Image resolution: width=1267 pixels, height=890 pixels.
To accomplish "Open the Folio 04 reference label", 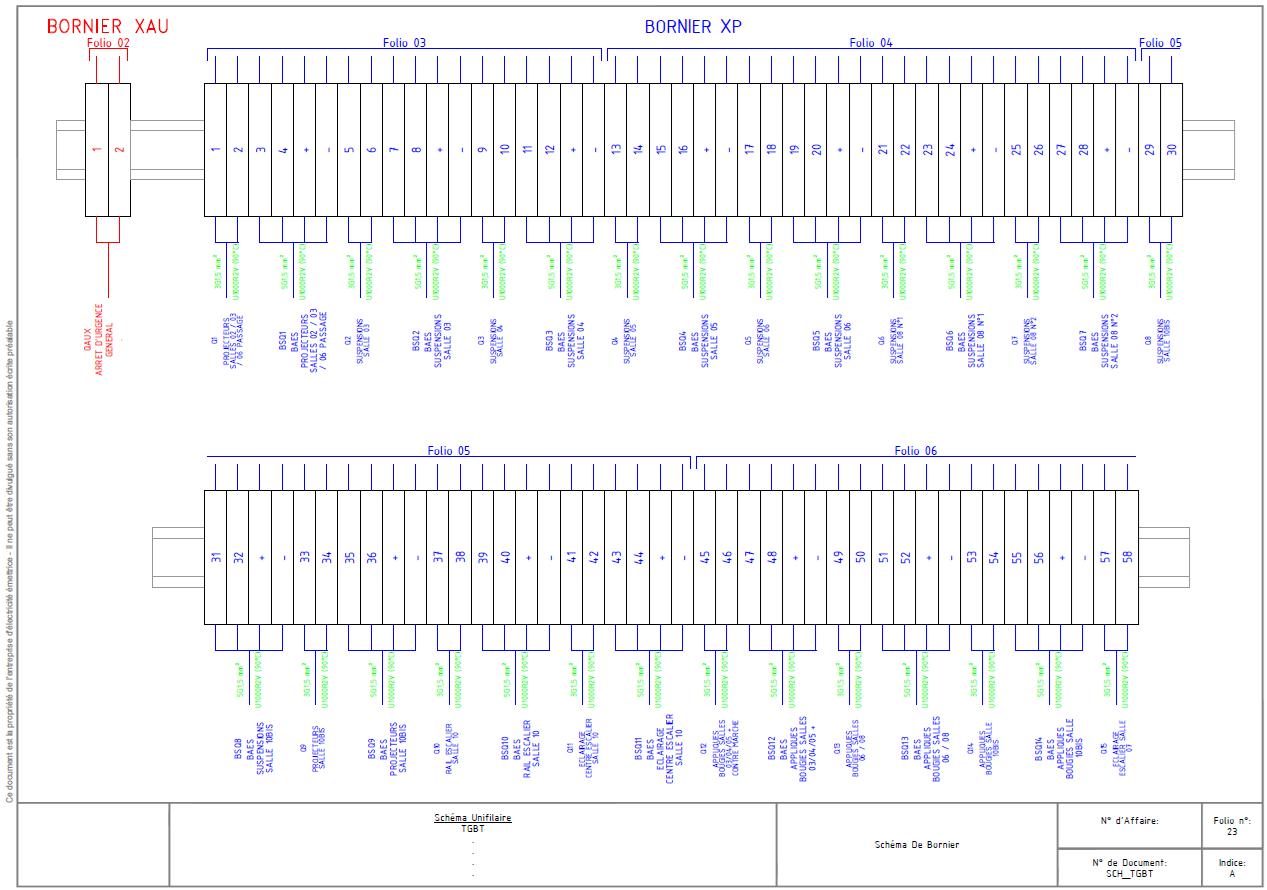I will tap(871, 43).
